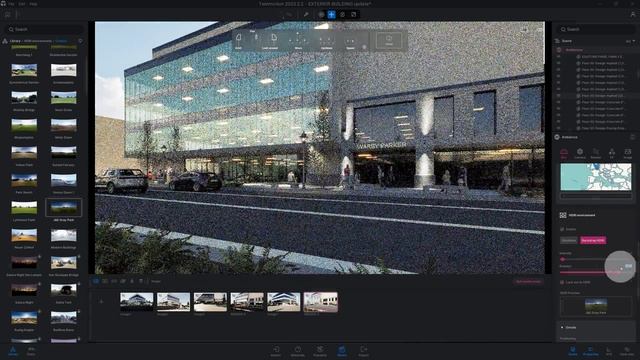The width and height of the screenshot is (640, 360).
Task: Open the Edit menu
Action: coord(22,4)
